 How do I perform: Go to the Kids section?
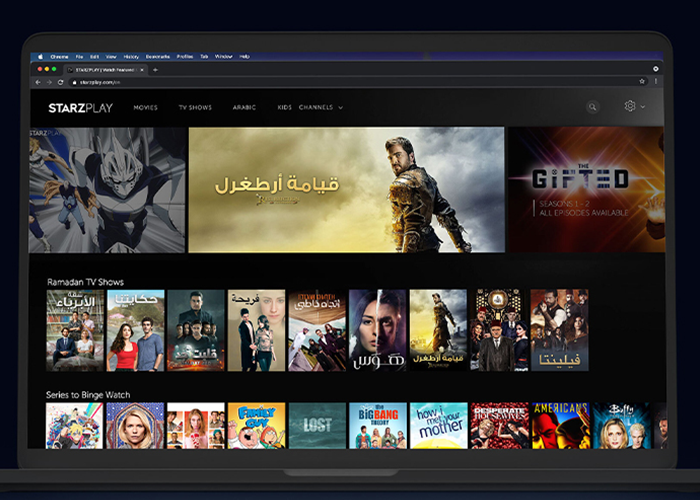[x=284, y=107]
